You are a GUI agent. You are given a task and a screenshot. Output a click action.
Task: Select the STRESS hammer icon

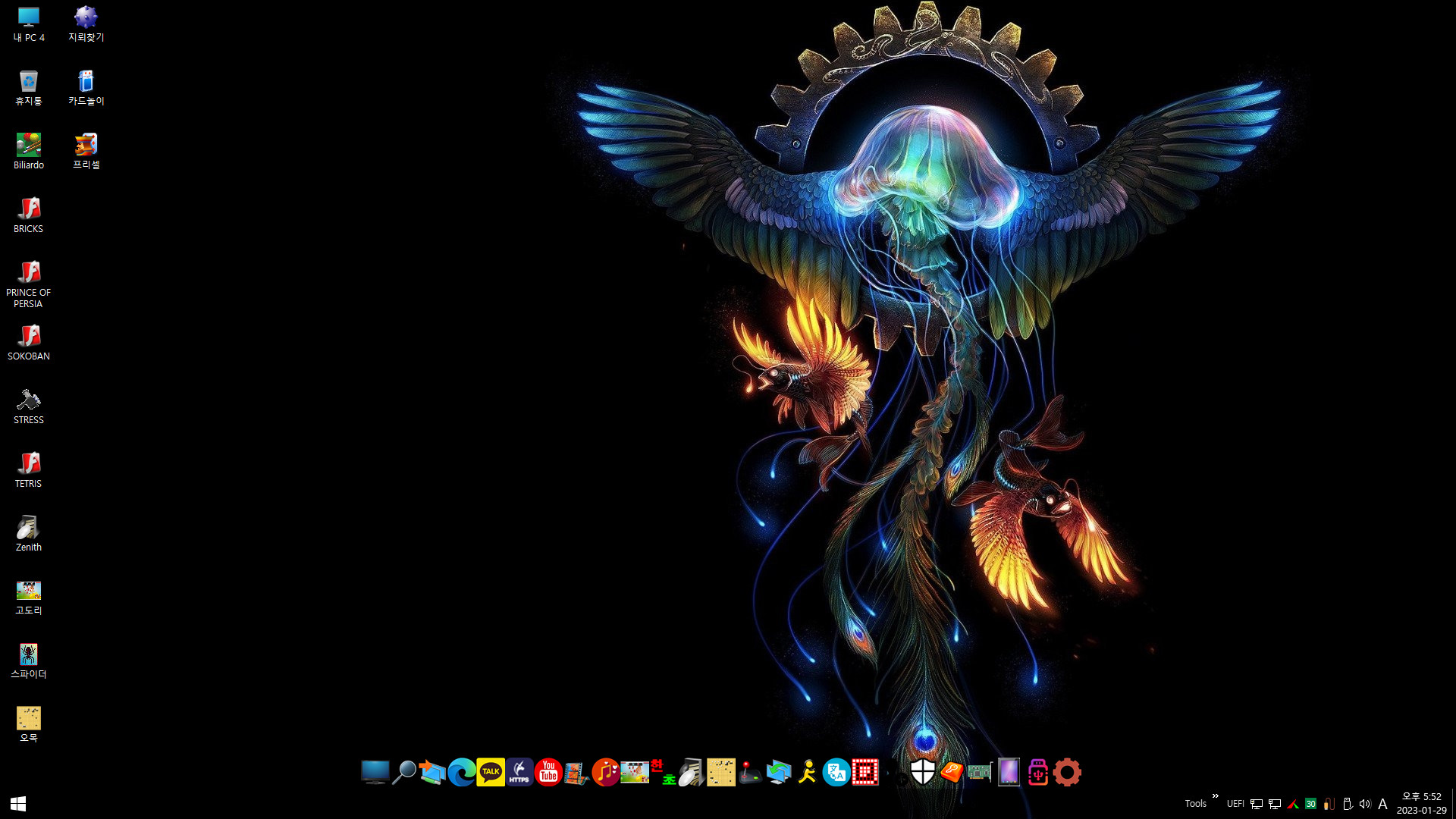[29, 406]
